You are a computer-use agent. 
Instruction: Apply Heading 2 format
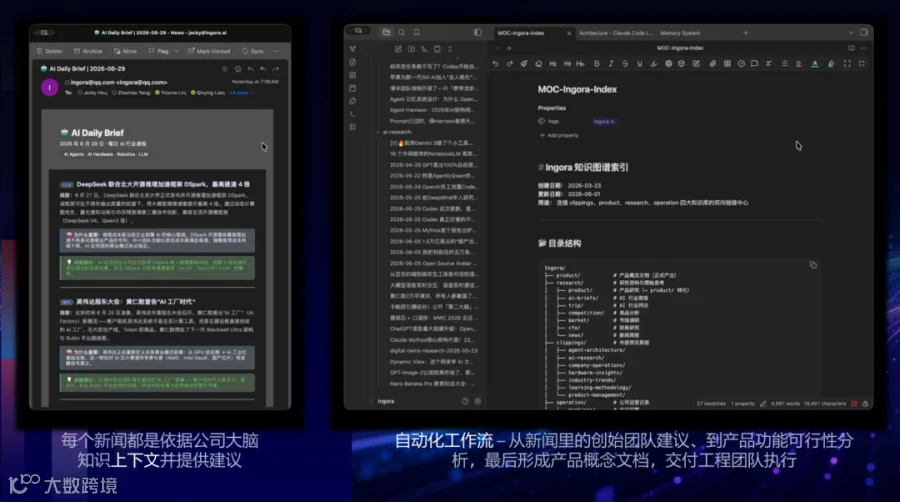[553, 64]
